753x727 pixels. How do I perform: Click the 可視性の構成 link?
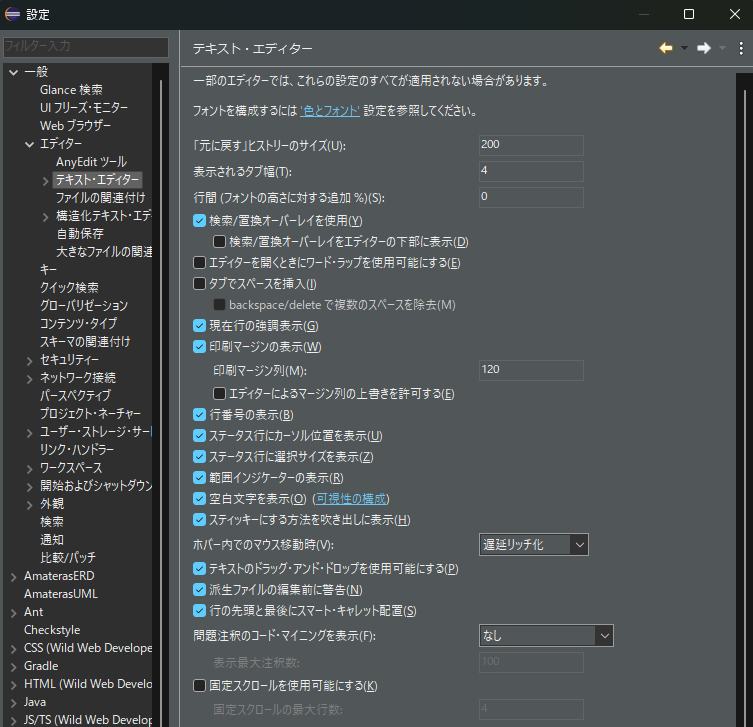click(x=352, y=499)
